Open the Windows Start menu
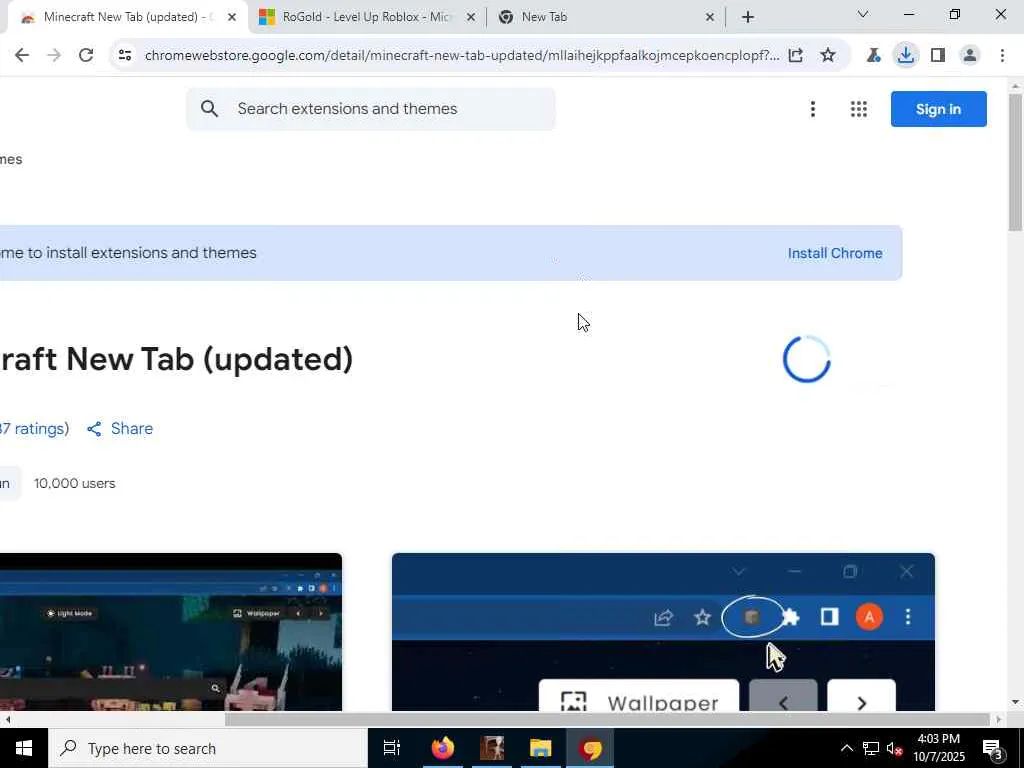 (24, 748)
